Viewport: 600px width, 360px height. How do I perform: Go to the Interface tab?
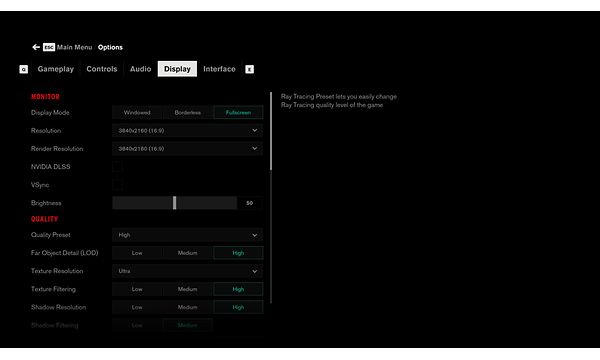pos(219,69)
